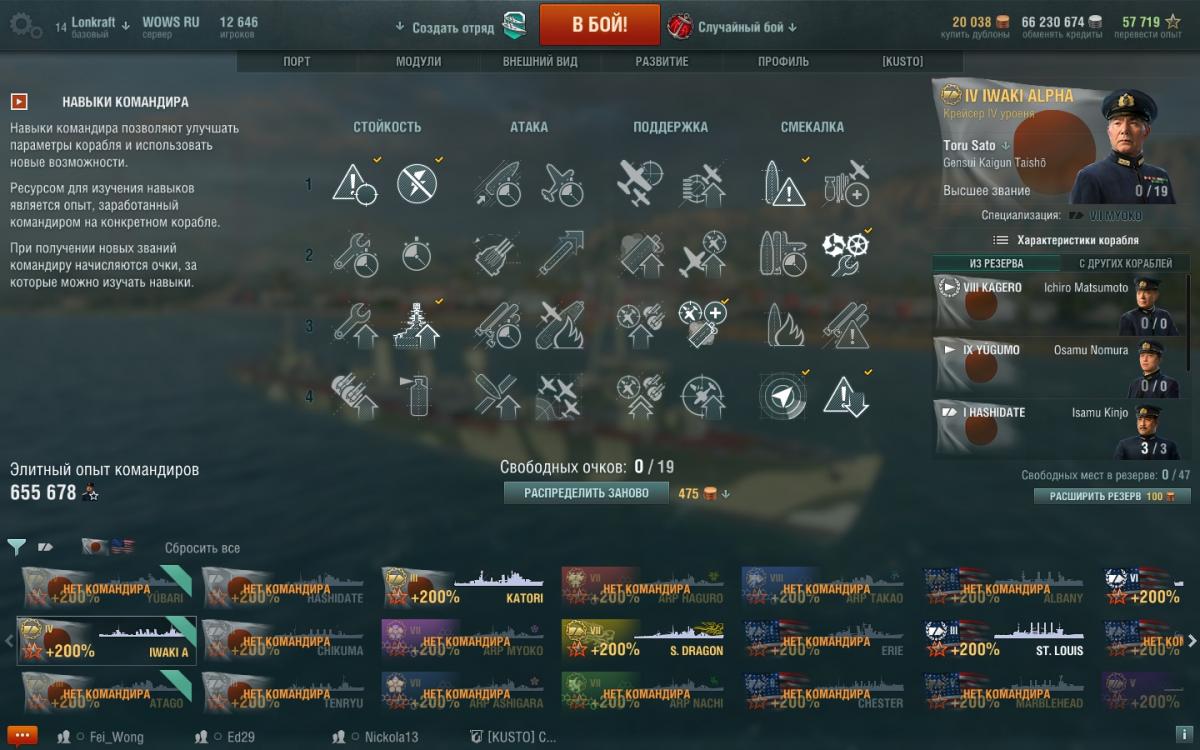The width and height of the screenshot is (1200, 750).
Task: Toggle the warning triangle skill in row 1
Action: [354, 184]
